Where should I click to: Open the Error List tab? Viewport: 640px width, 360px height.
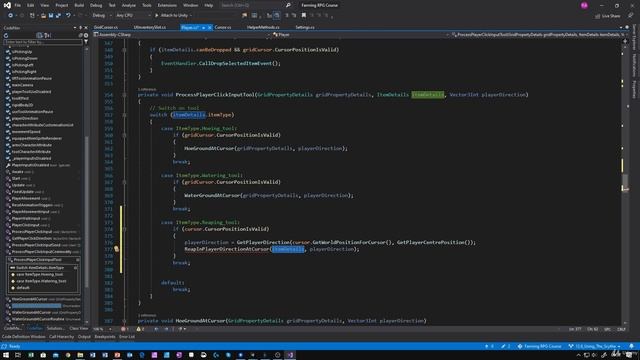click(x=127, y=337)
